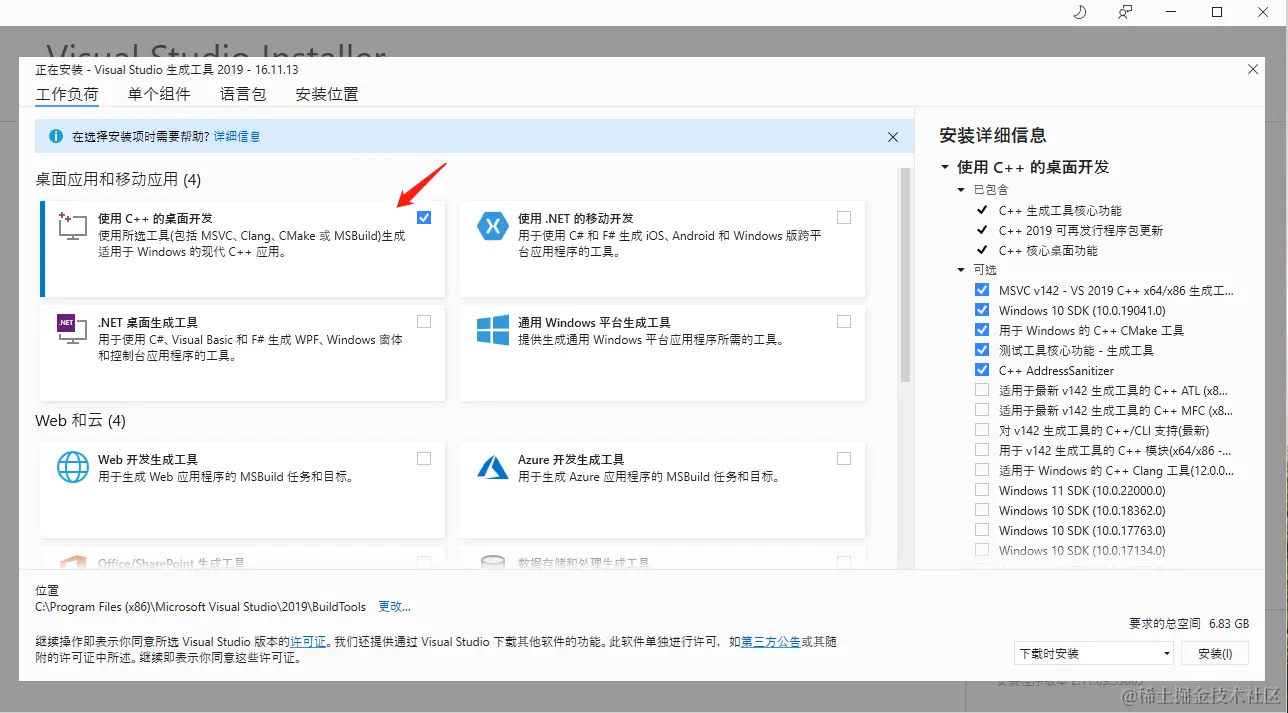Click the dark theme moon icon in title bar
Screen dimensions: 1288x713
tap(1079, 12)
